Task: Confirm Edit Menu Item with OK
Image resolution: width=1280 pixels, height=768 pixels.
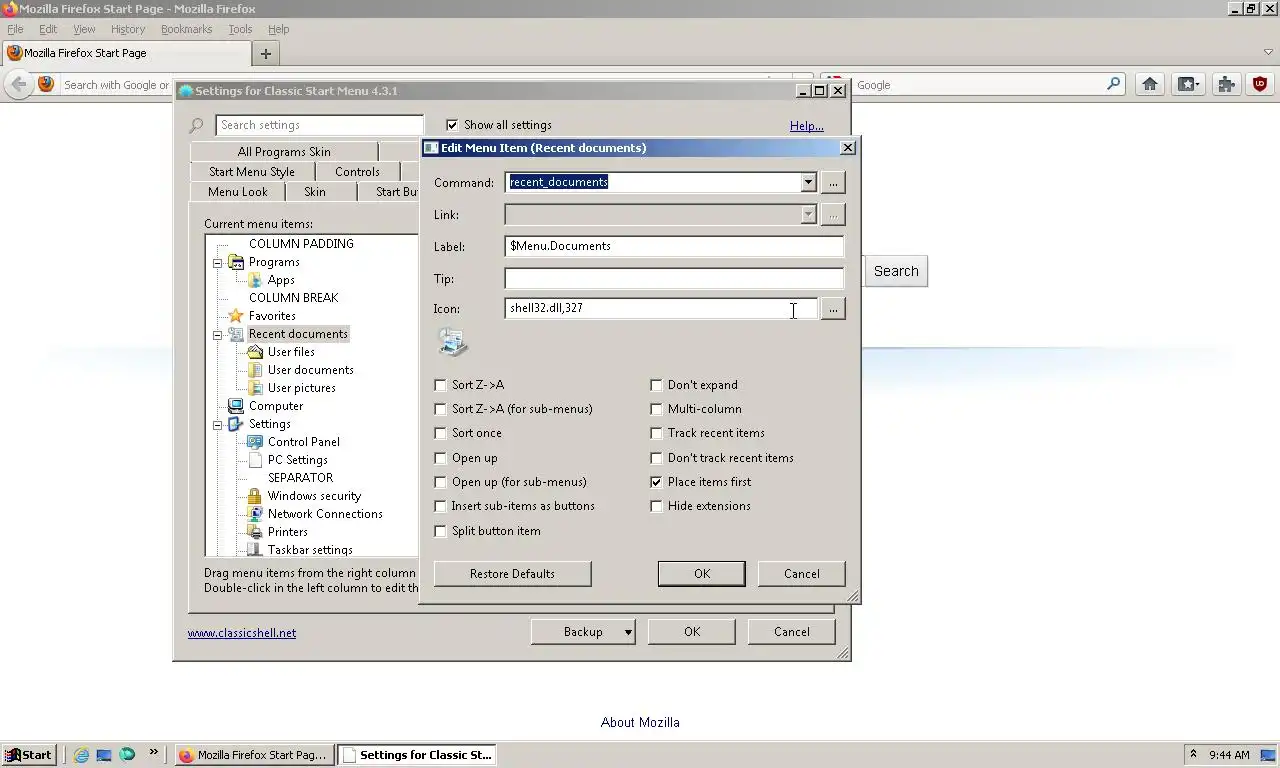Action: pyautogui.click(x=701, y=574)
